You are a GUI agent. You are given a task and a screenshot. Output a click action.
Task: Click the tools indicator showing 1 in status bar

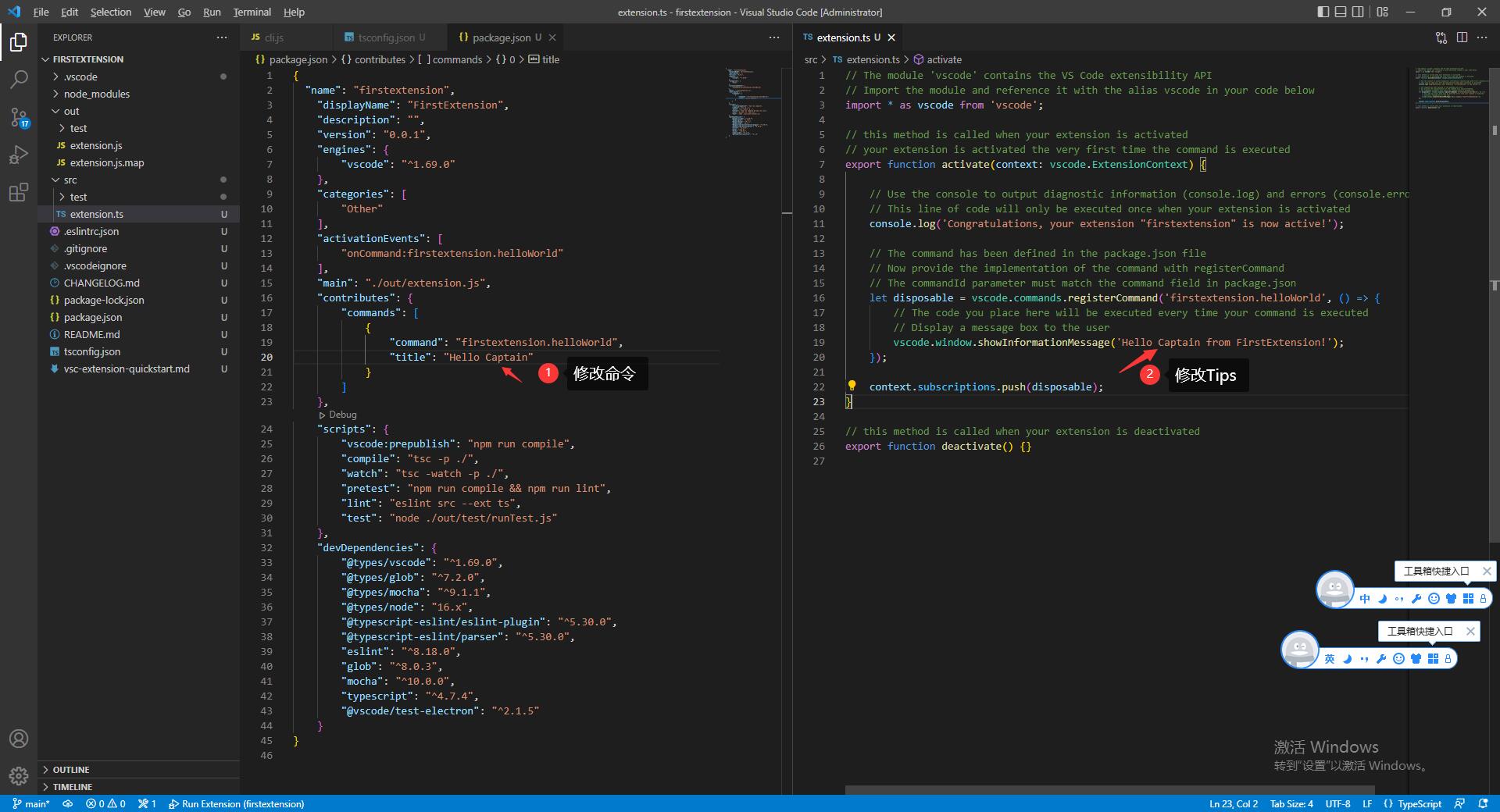(x=147, y=803)
